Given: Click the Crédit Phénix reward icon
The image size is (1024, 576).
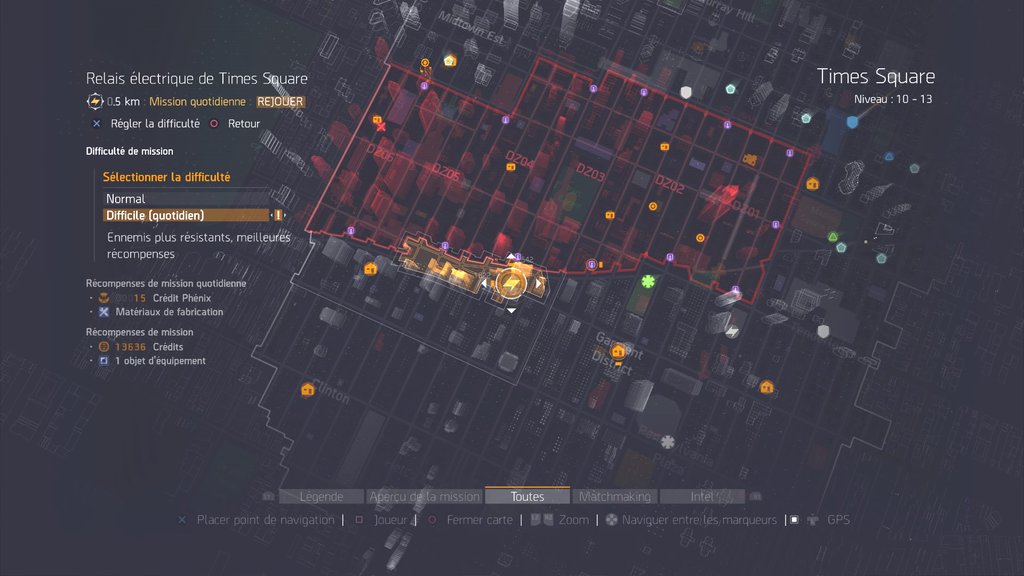Looking at the screenshot, I should coord(103,298).
